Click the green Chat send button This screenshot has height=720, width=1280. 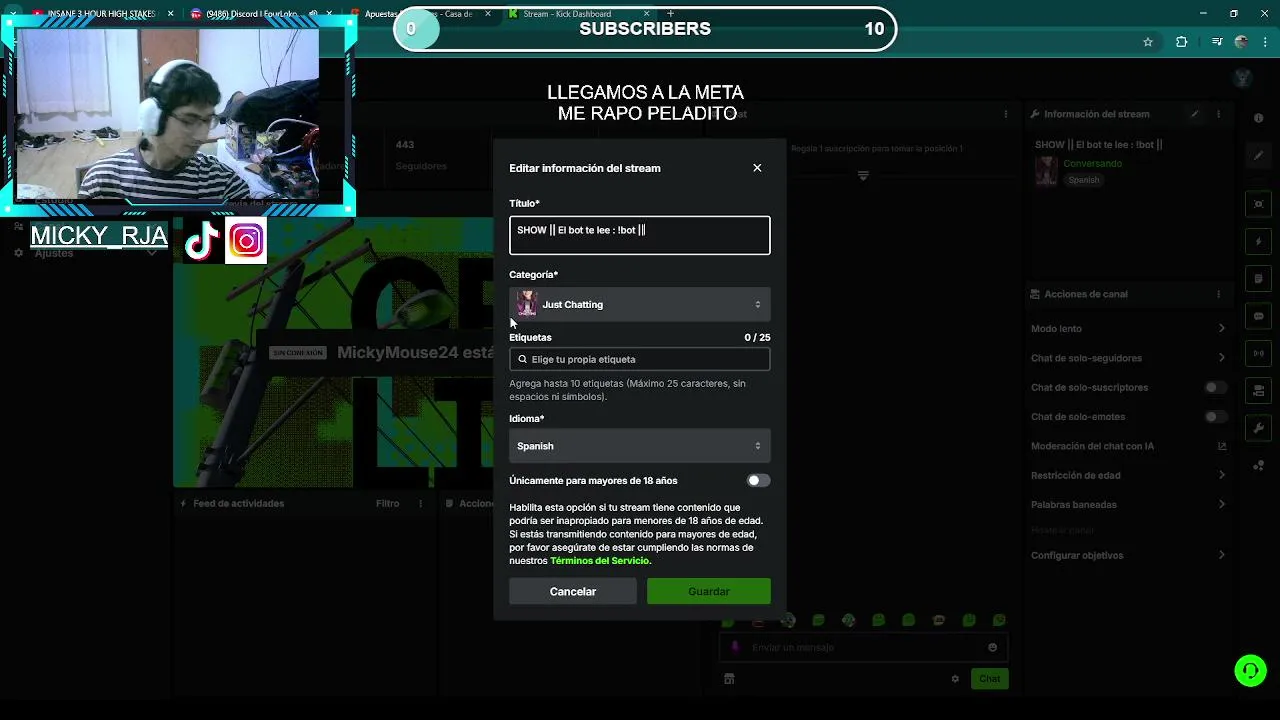pos(989,679)
